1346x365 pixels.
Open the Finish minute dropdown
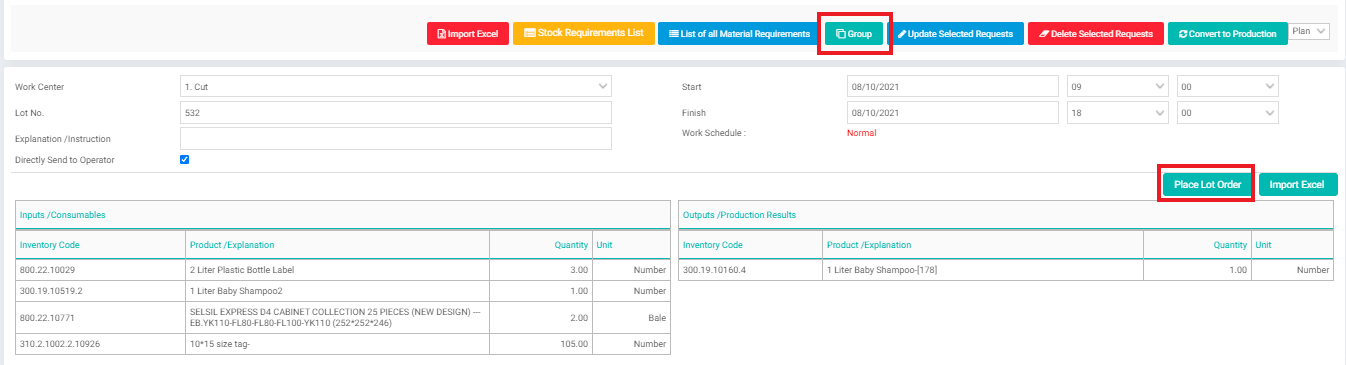click(x=1227, y=113)
